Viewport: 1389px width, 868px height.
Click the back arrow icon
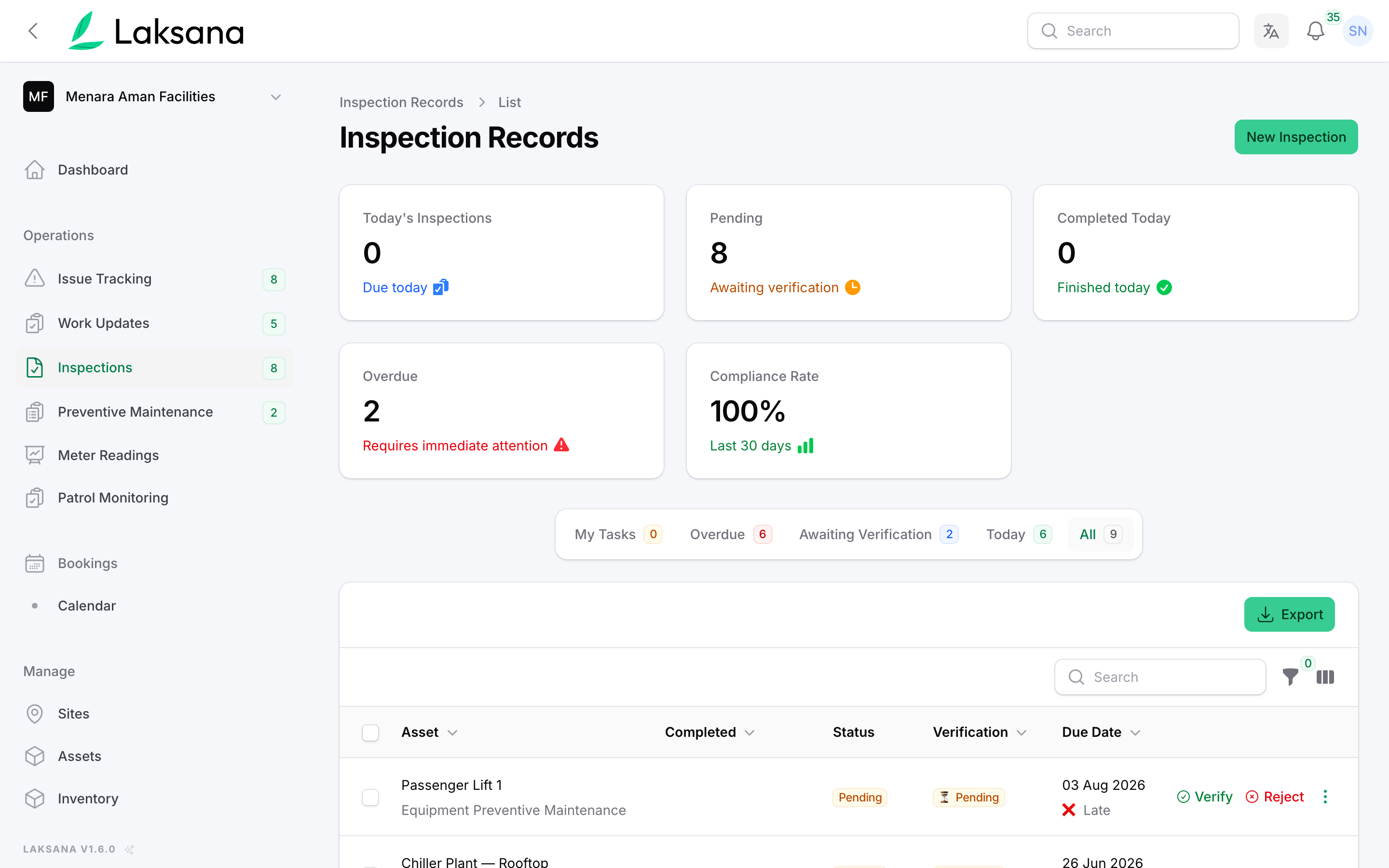point(33,31)
